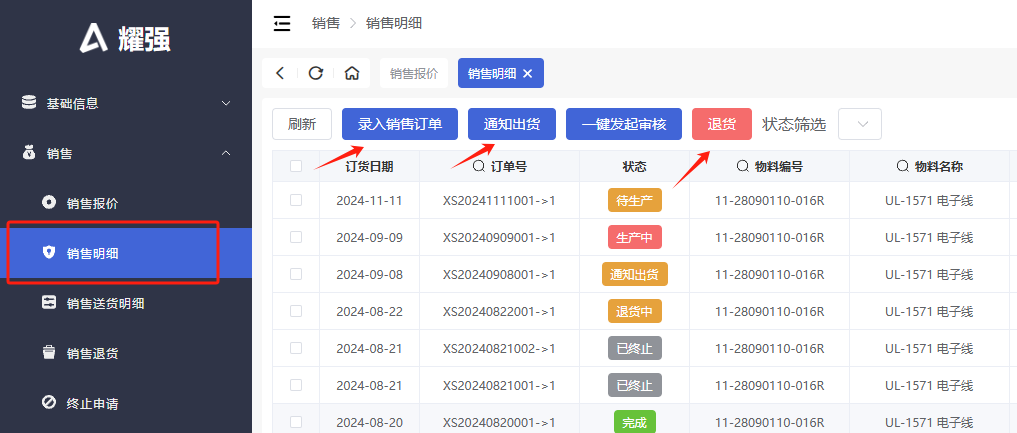Screen dimensions: 1017x433
Task: Collapse the 销售 menu chevron
Action: tap(226, 153)
